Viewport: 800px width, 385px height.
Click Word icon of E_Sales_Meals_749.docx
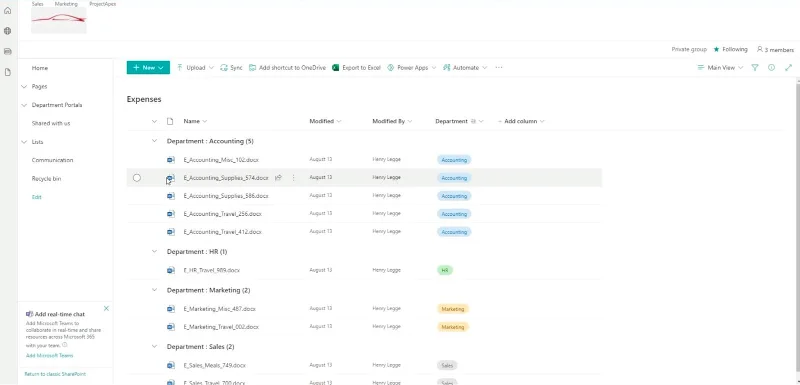click(x=170, y=365)
